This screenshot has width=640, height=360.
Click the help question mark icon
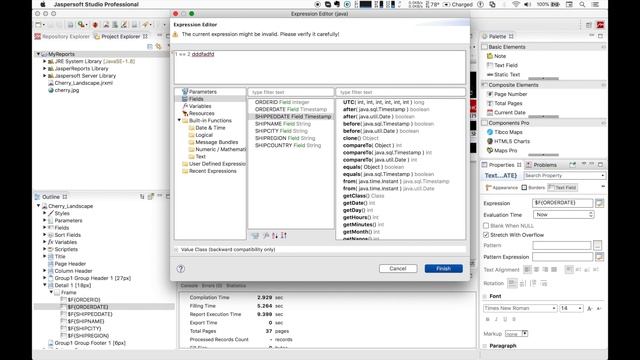[181, 269]
